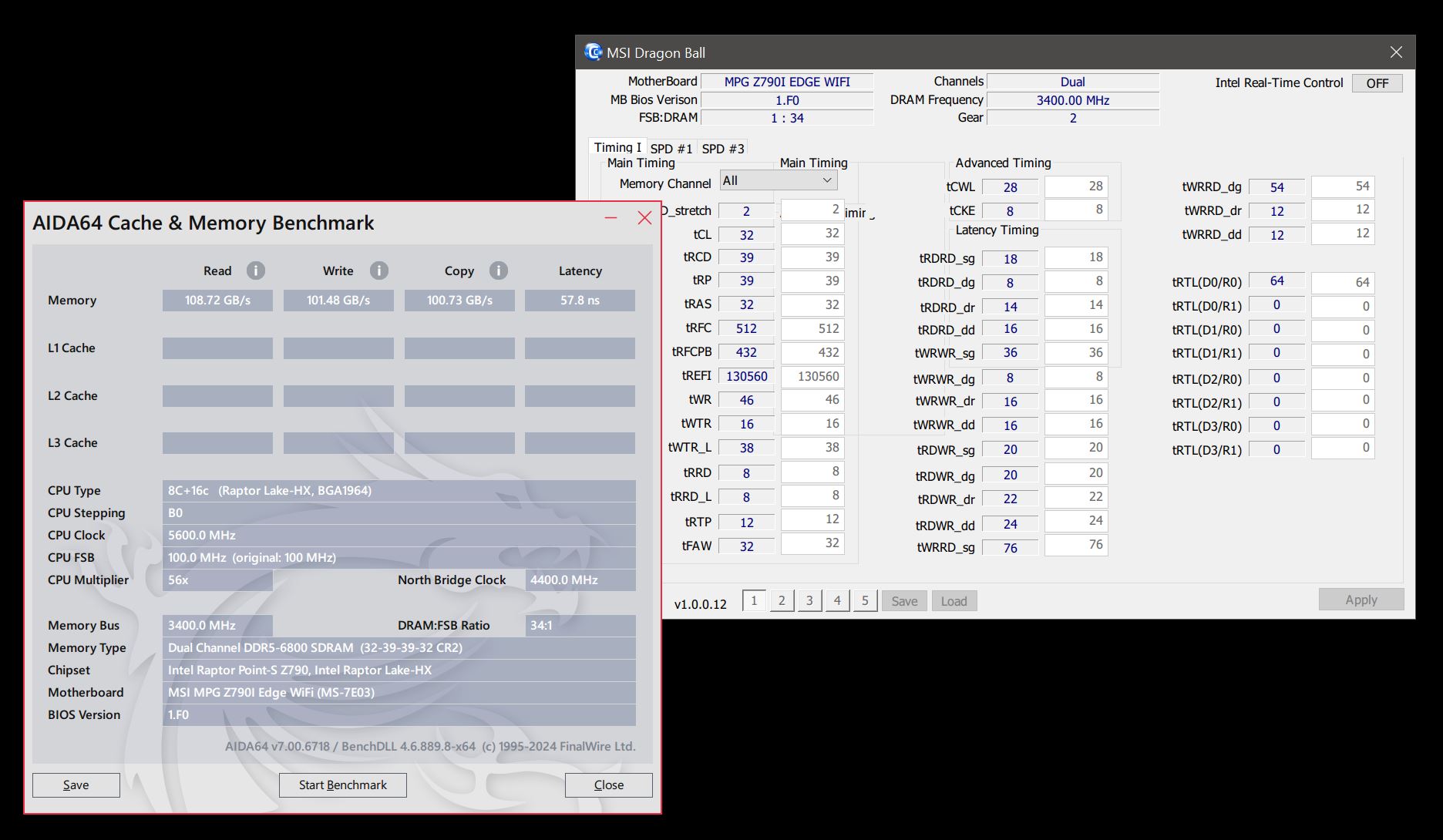Click the Memory Type value in AIDA64
Screen dimensions: 1443x840
(399, 648)
